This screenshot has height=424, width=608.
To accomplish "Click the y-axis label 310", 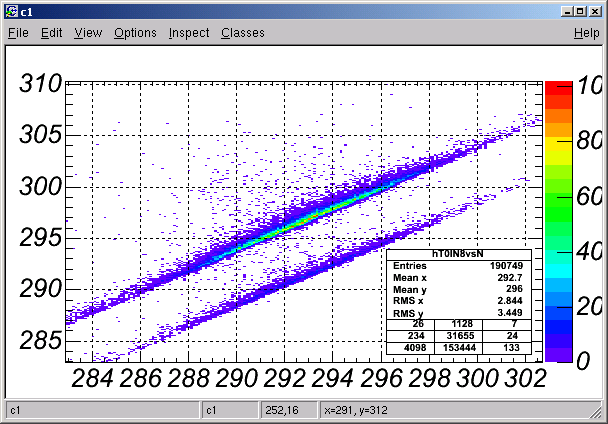I will (40, 83).
